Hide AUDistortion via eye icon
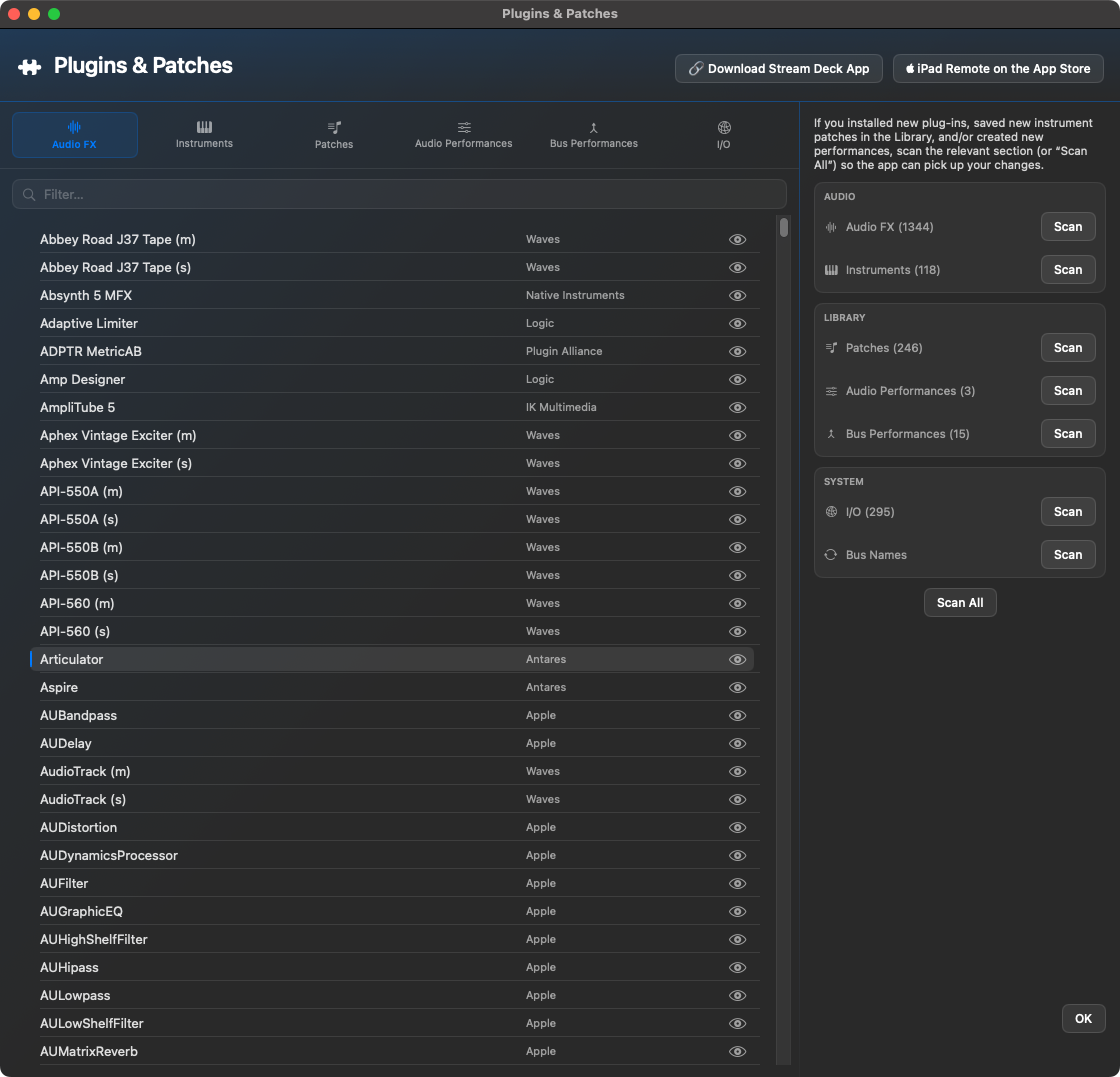Image resolution: width=1120 pixels, height=1077 pixels. pos(737,828)
